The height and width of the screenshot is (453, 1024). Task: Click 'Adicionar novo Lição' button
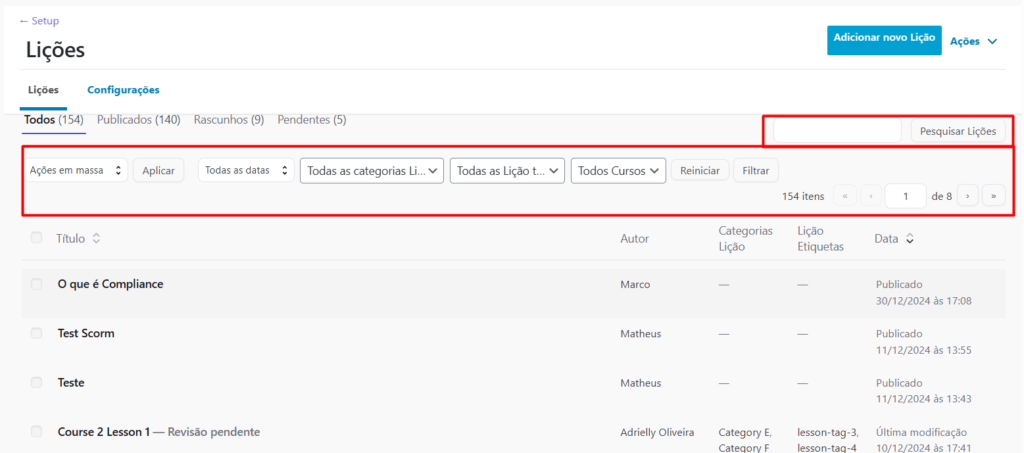coord(884,40)
